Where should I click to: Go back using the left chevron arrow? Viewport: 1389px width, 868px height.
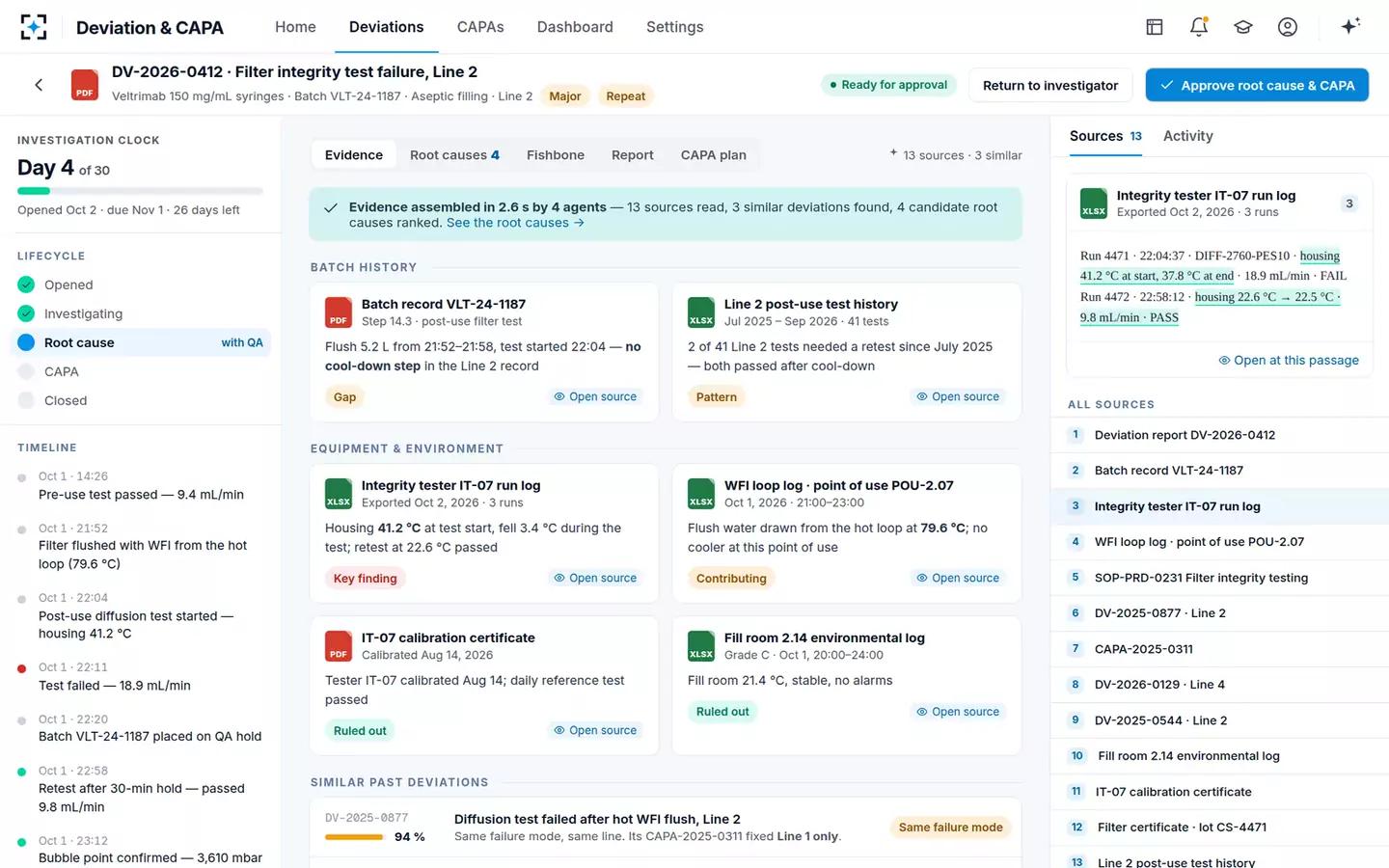coord(39,85)
